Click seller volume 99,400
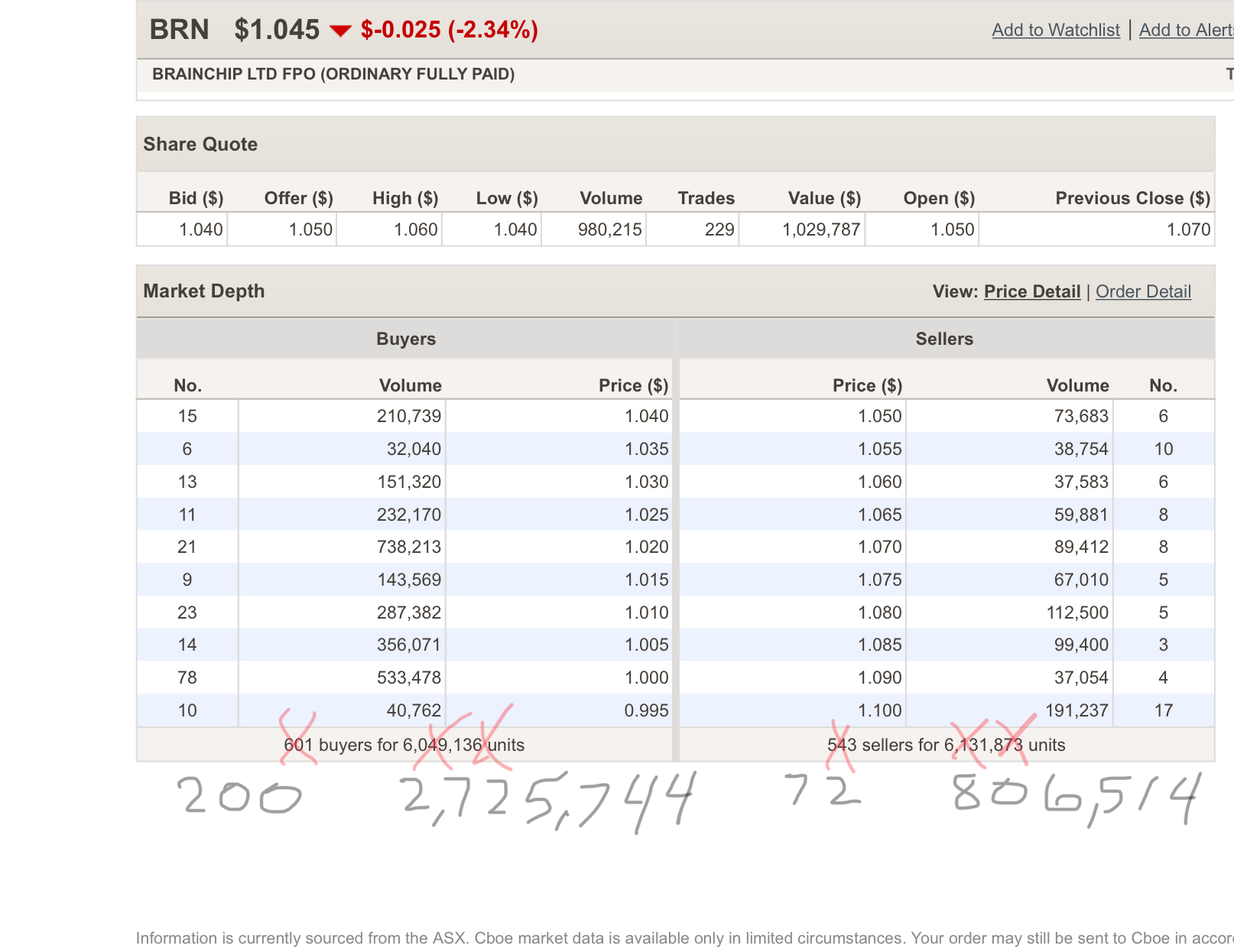This screenshot has height=952, width=1234. point(1081,645)
